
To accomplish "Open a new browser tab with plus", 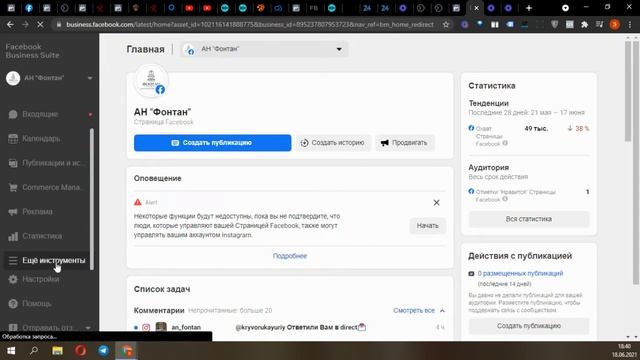I will point(529,8).
